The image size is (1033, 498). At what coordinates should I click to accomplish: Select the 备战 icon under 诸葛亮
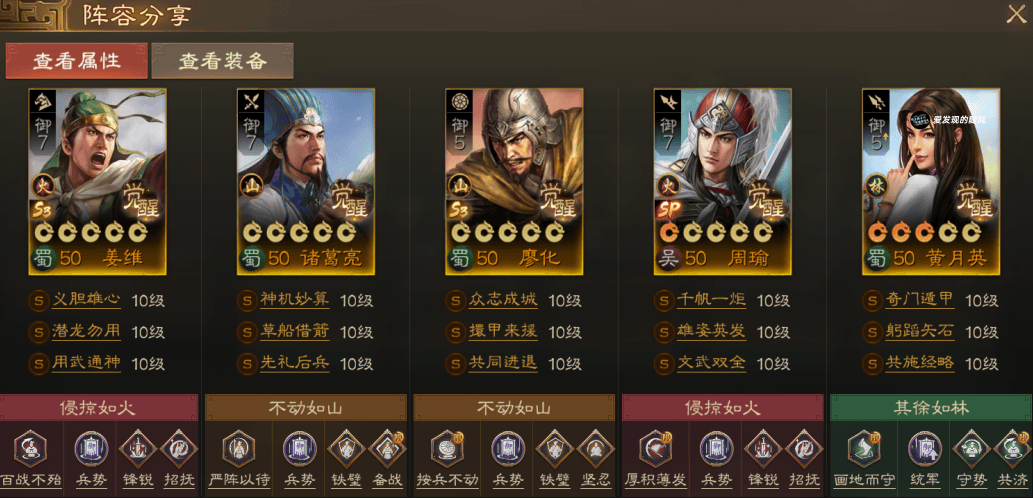pyautogui.click(x=387, y=449)
